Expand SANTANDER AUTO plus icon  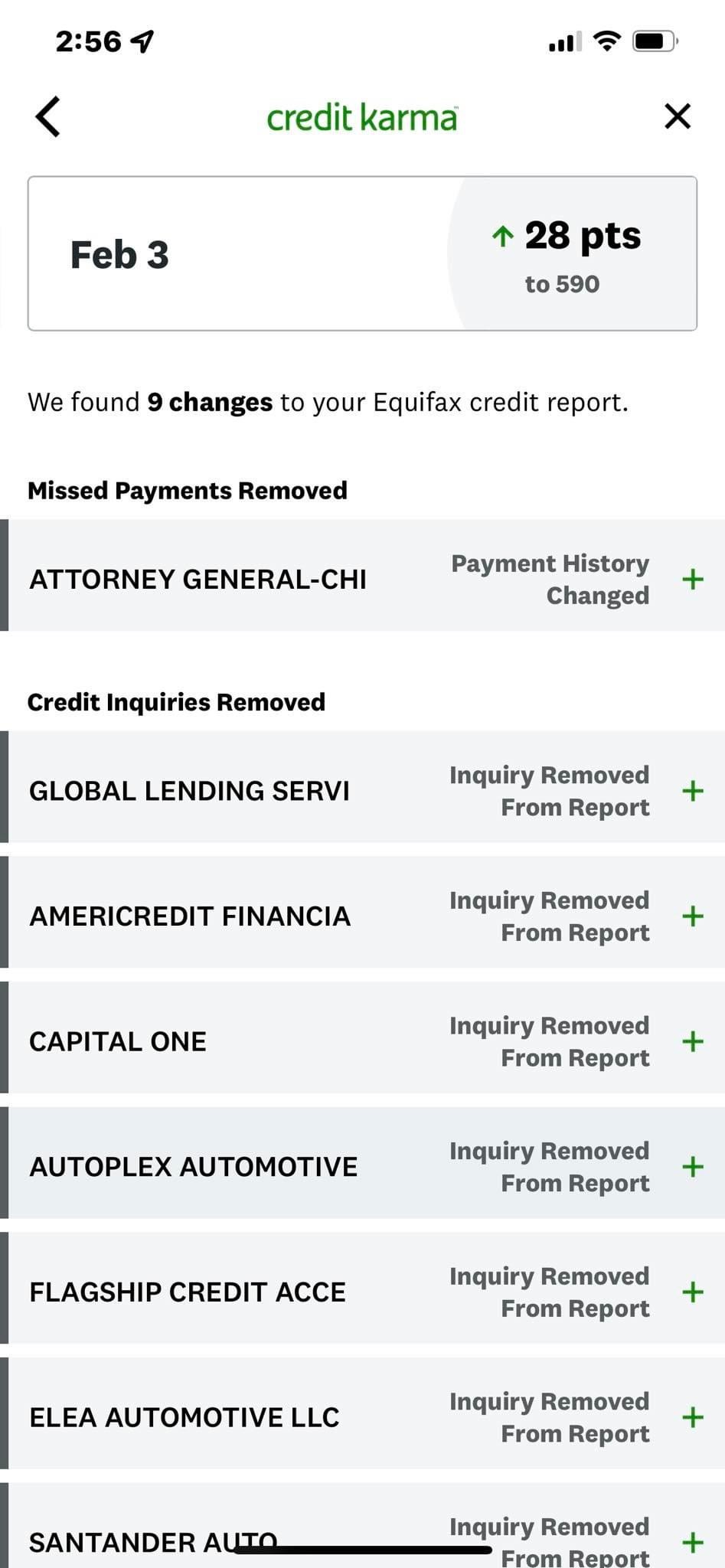point(693,1542)
